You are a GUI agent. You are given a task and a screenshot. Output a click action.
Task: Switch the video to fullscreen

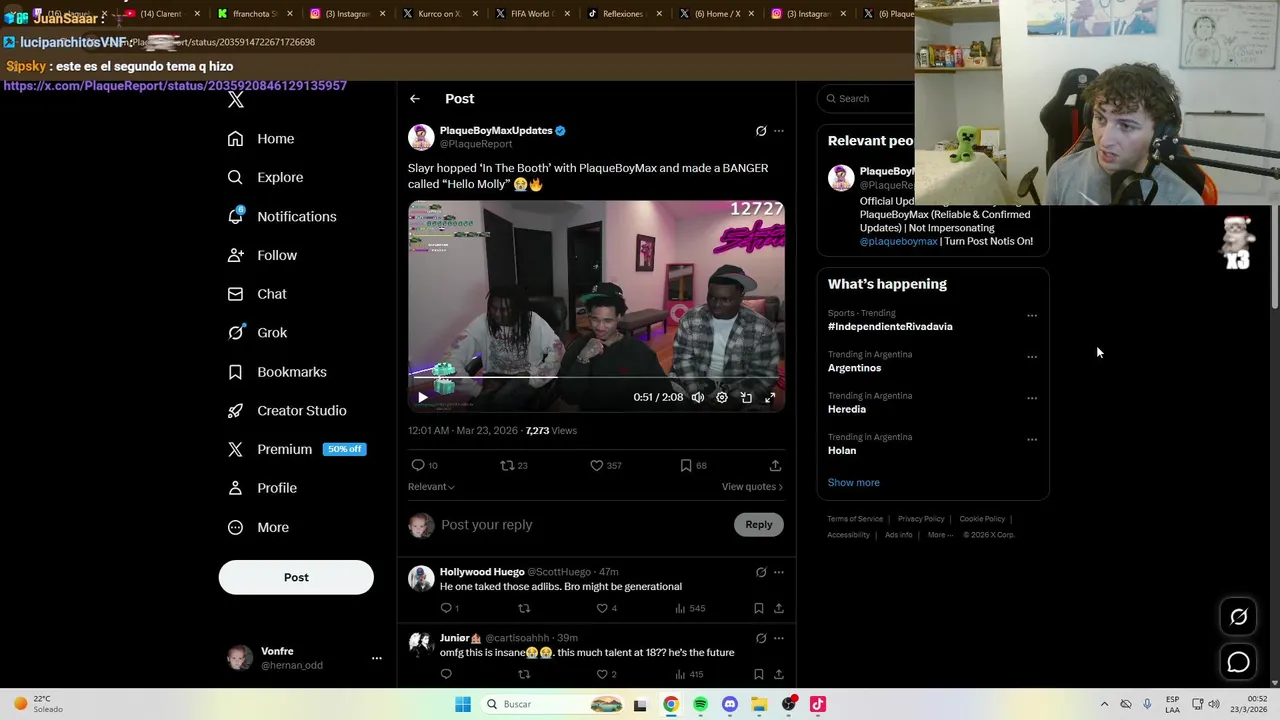[770, 397]
